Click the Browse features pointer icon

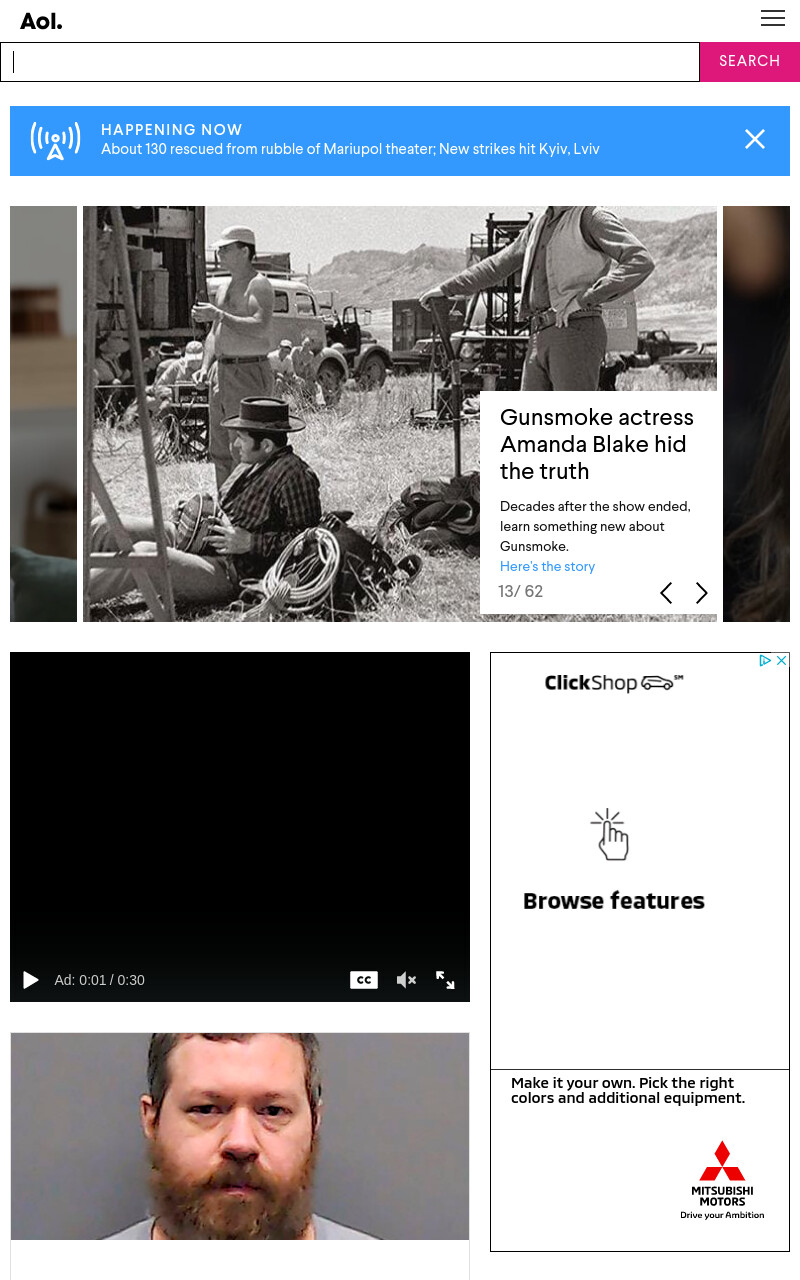click(610, 835)
